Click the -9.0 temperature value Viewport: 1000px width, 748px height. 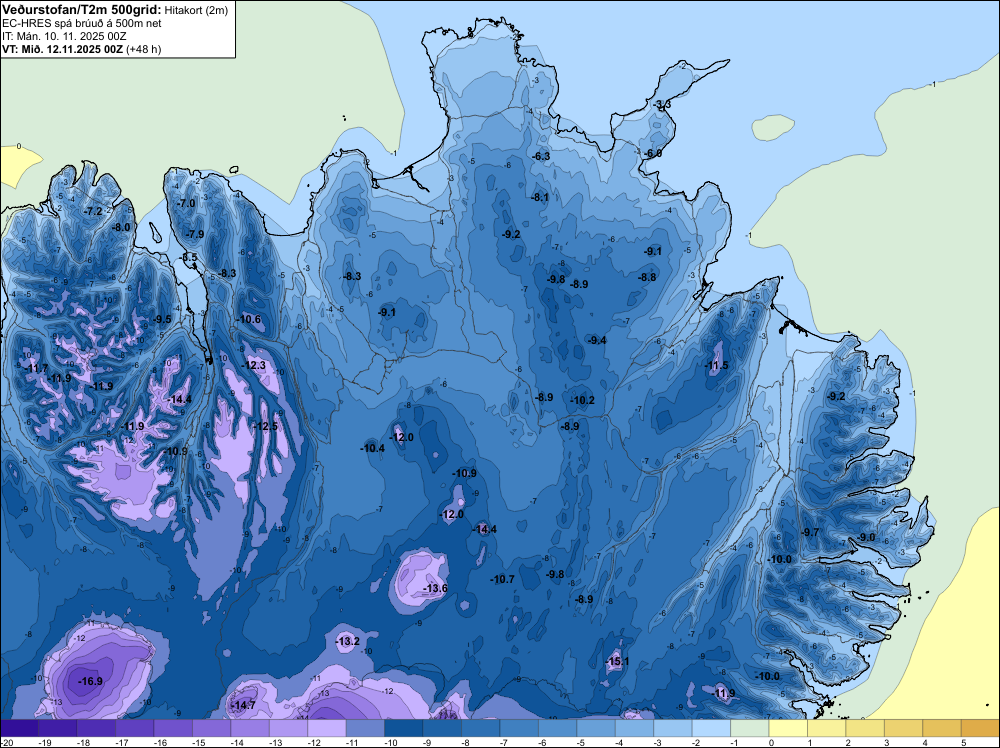click(x=866, y=538)
